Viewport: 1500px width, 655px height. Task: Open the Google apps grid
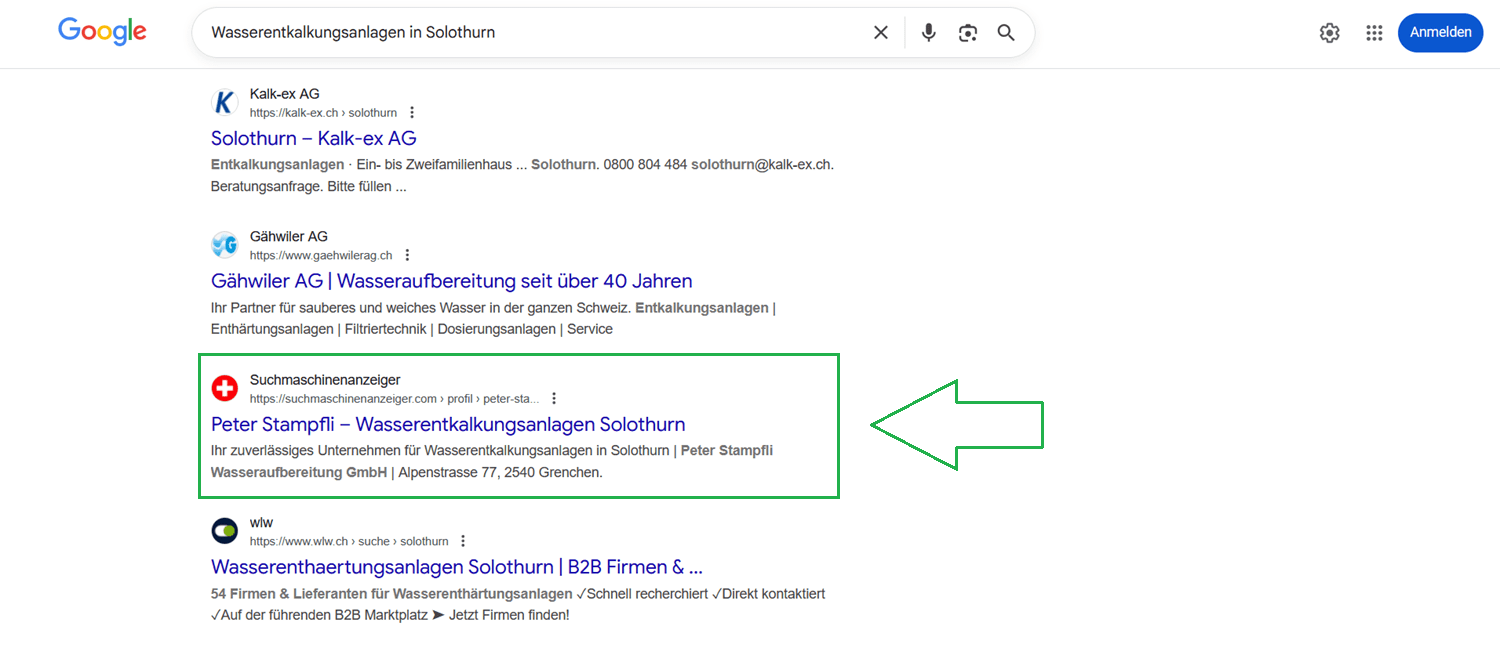pos(1374,33)
